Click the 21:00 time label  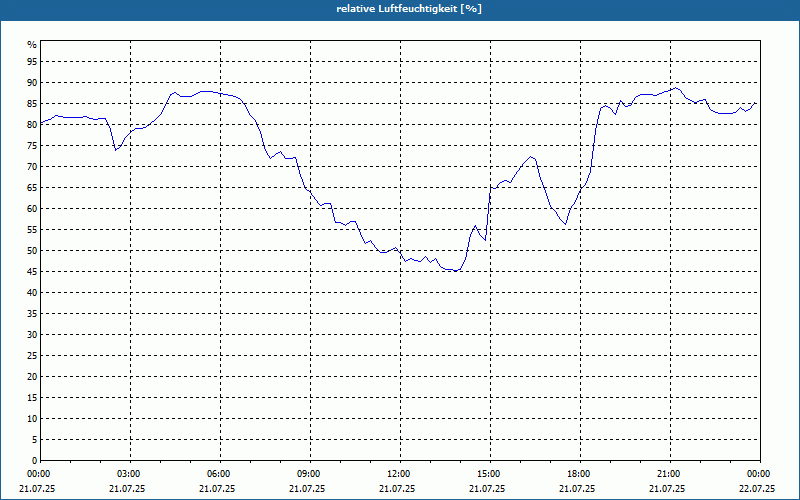669,474
